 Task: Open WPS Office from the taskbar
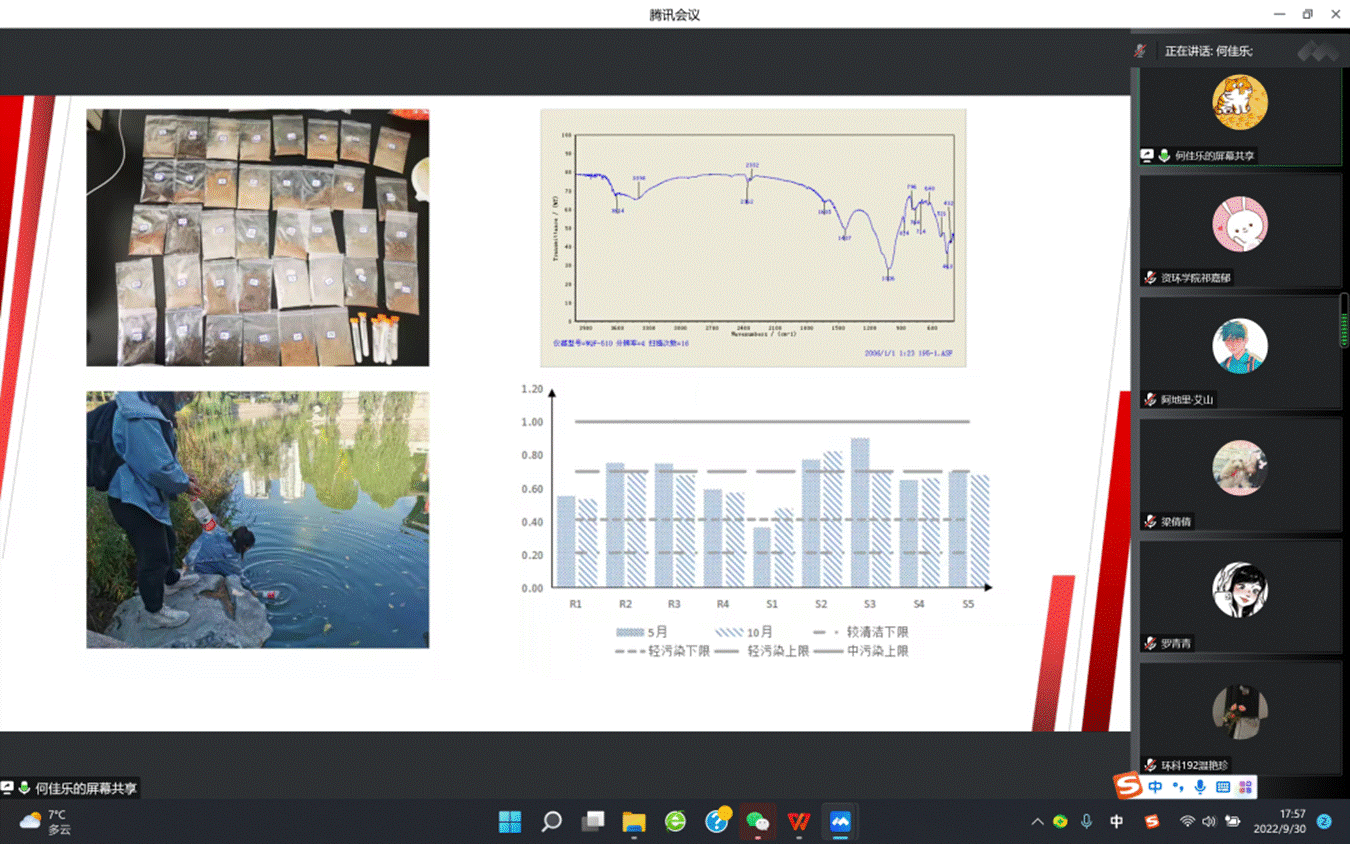[x=798, y=822]
